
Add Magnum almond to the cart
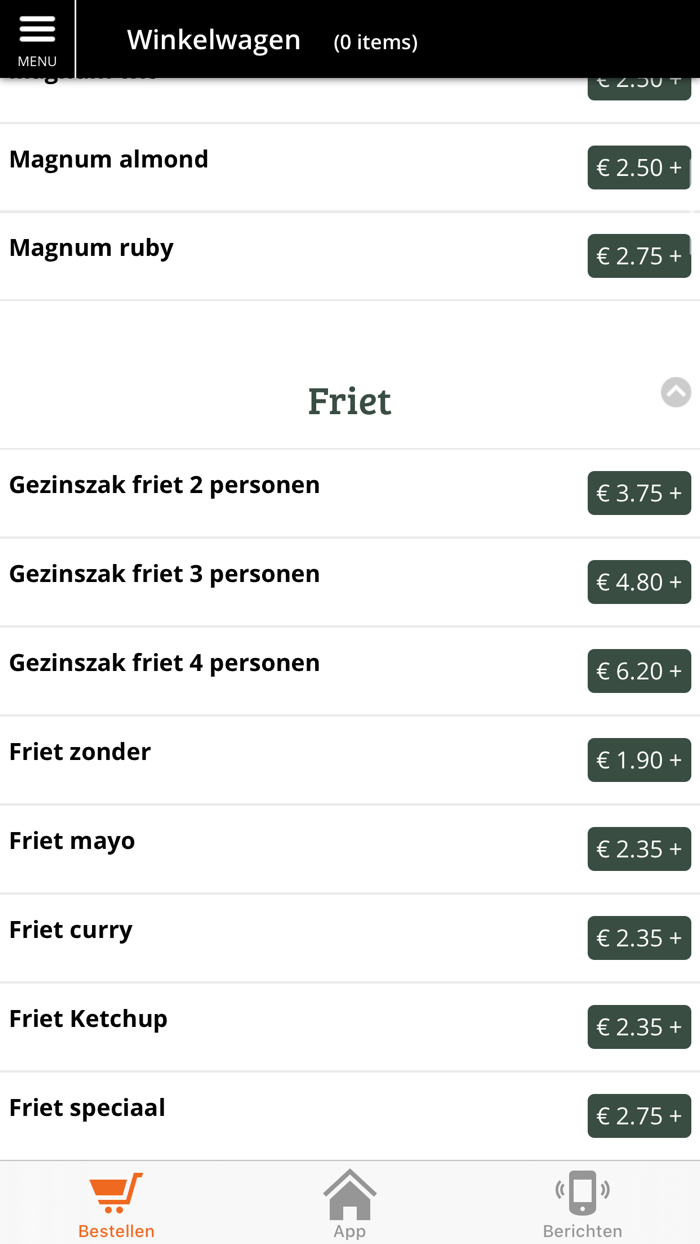coord(639,167)
